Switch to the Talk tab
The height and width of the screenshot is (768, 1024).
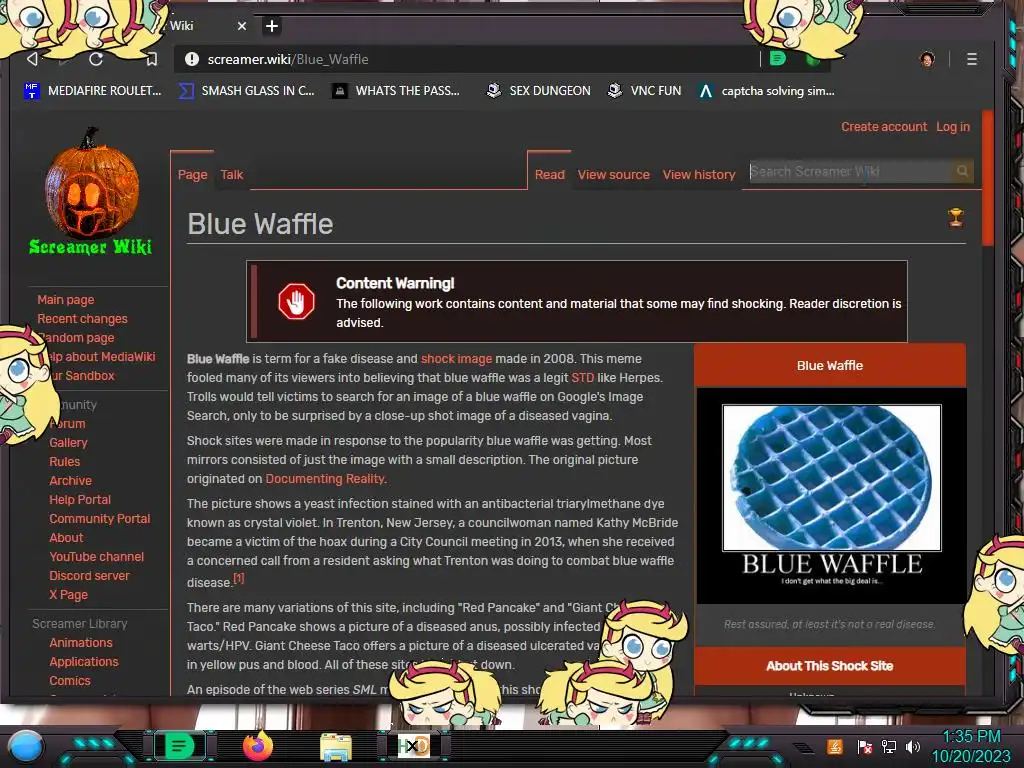(x=231, y=174)
